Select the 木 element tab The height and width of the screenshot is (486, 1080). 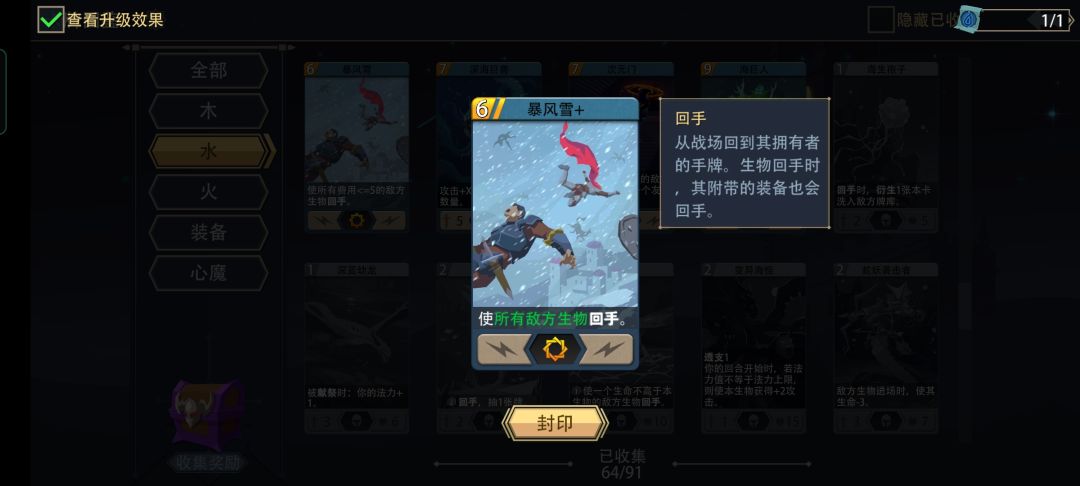209,111
